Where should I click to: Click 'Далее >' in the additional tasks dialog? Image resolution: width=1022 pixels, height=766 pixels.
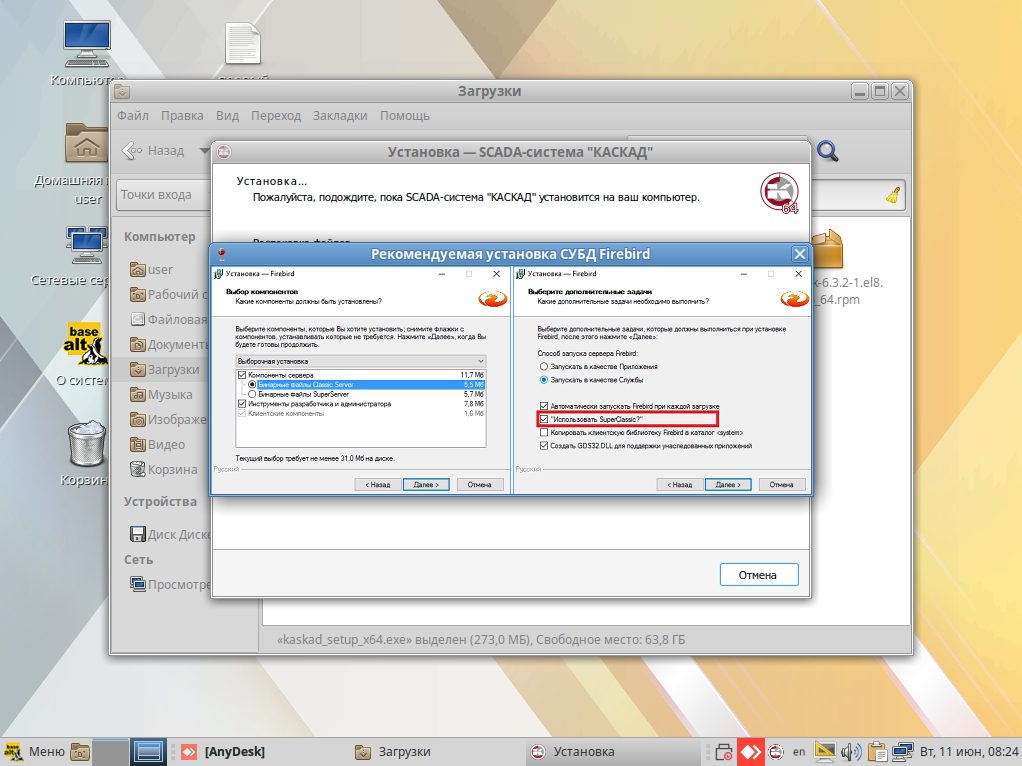[x=727, y=484]
